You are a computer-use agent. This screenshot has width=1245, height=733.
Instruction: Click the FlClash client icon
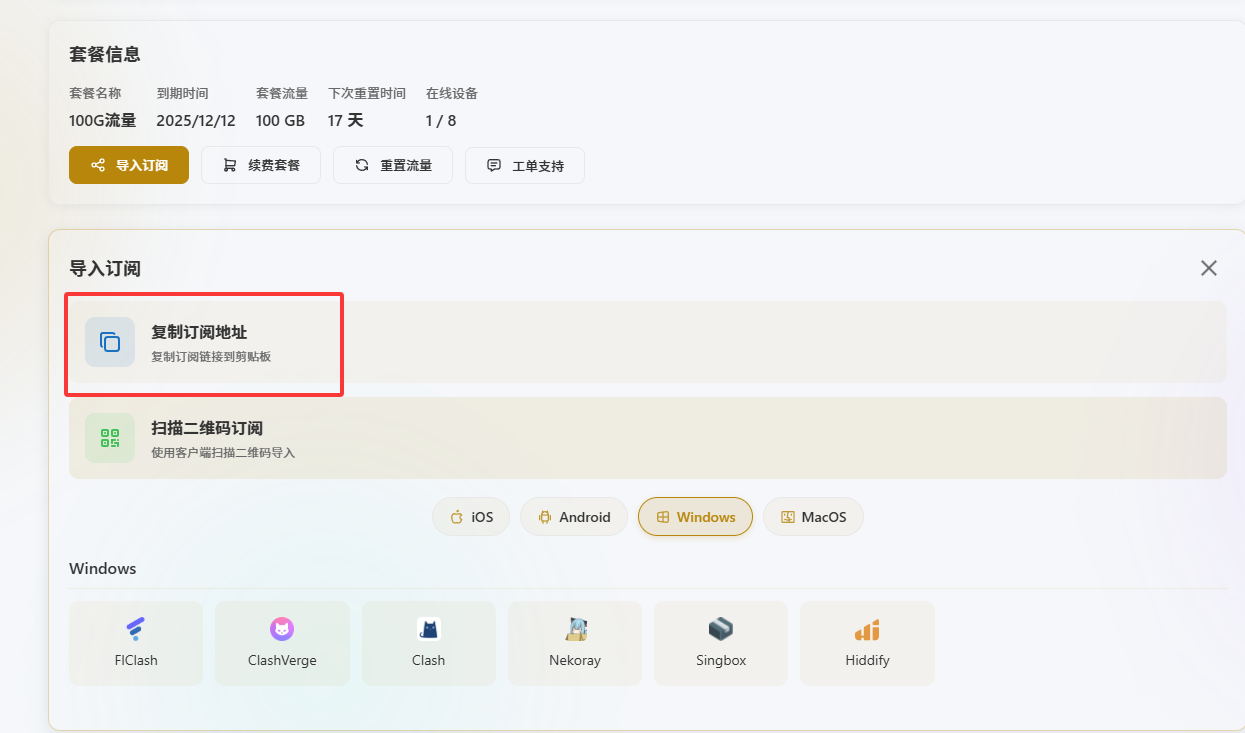tap(135, 629)
